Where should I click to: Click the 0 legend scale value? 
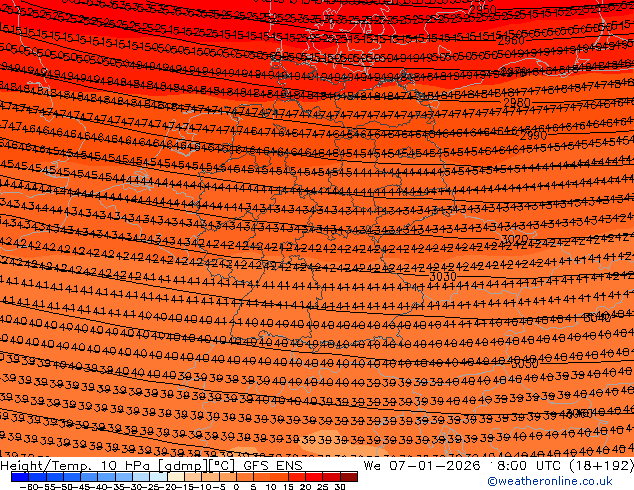[x=237, y=486]
